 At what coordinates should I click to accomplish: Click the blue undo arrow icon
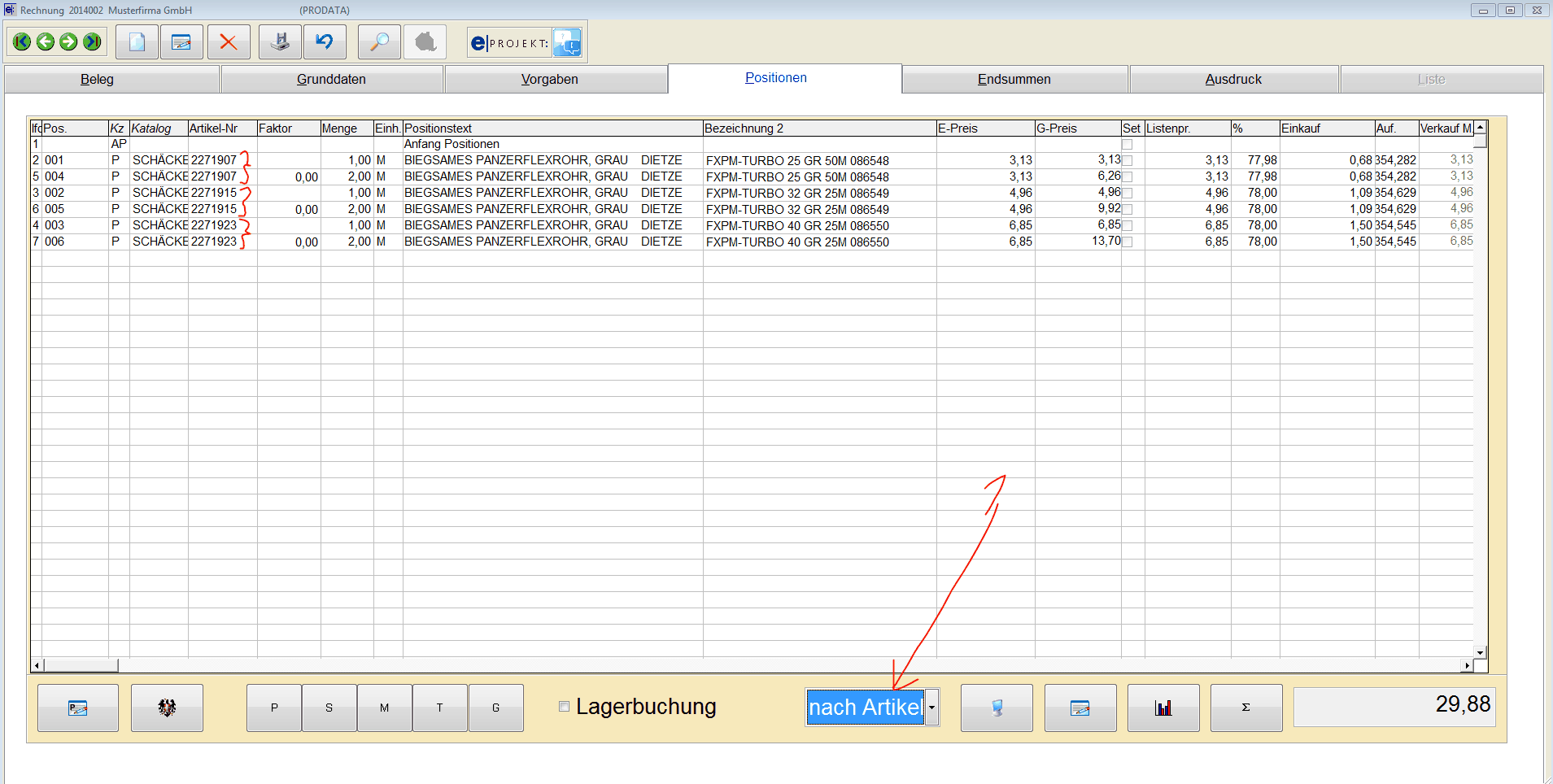coord(325,42)
